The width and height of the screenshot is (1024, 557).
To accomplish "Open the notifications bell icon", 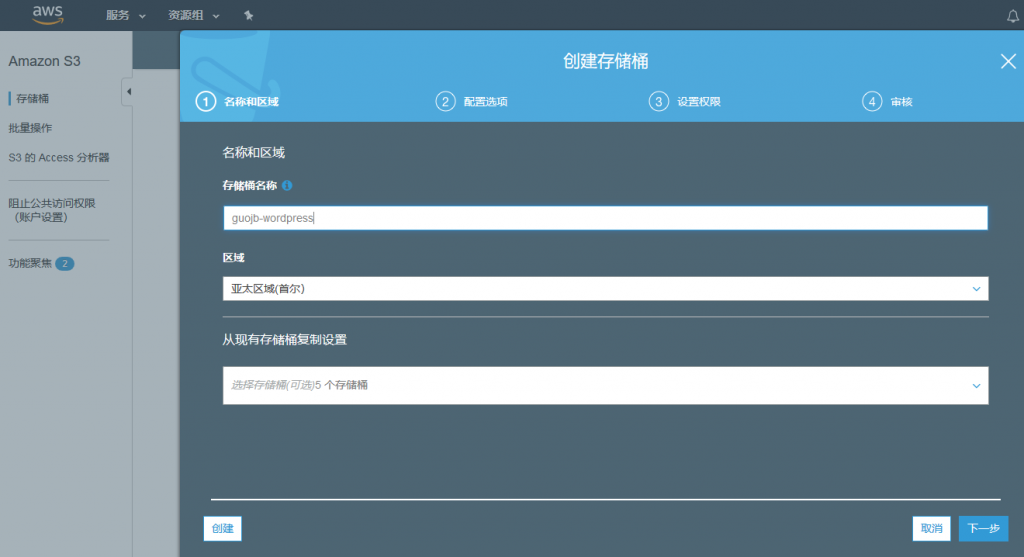I will point(1012,16).
